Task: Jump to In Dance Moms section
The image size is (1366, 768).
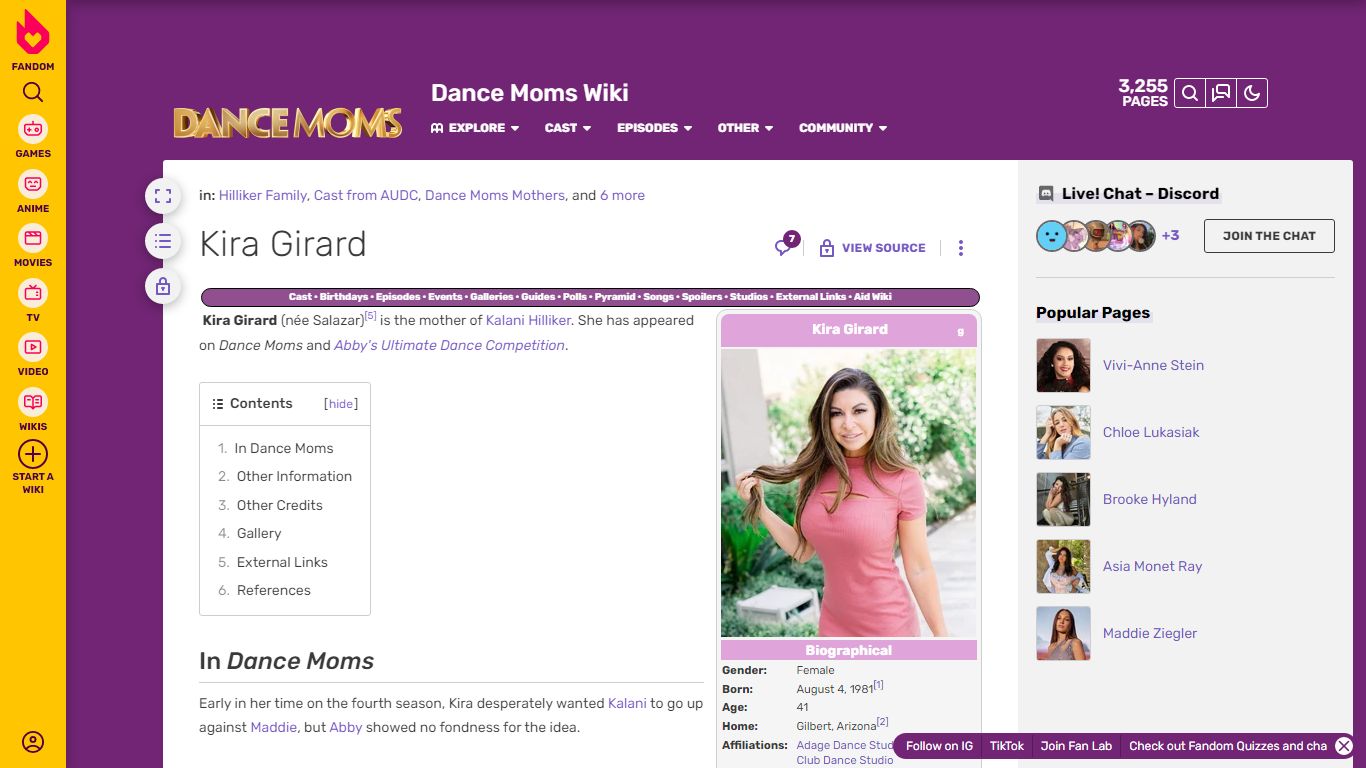Action: pyautogui.click(x=284, y=449)
